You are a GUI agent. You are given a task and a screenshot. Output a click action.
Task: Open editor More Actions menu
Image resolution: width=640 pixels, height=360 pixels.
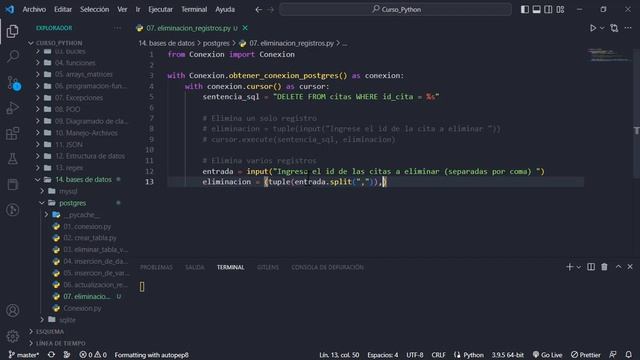[628, 28]
